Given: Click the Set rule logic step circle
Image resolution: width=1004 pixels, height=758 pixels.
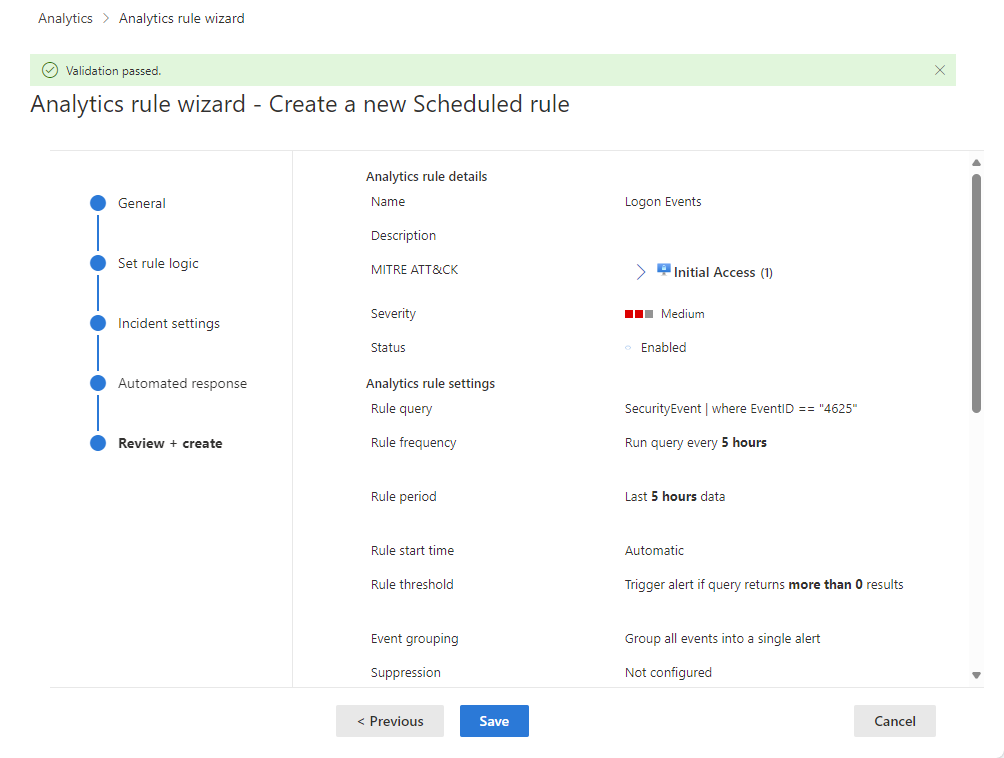Looking at the screenshot, I should point(97,263).
